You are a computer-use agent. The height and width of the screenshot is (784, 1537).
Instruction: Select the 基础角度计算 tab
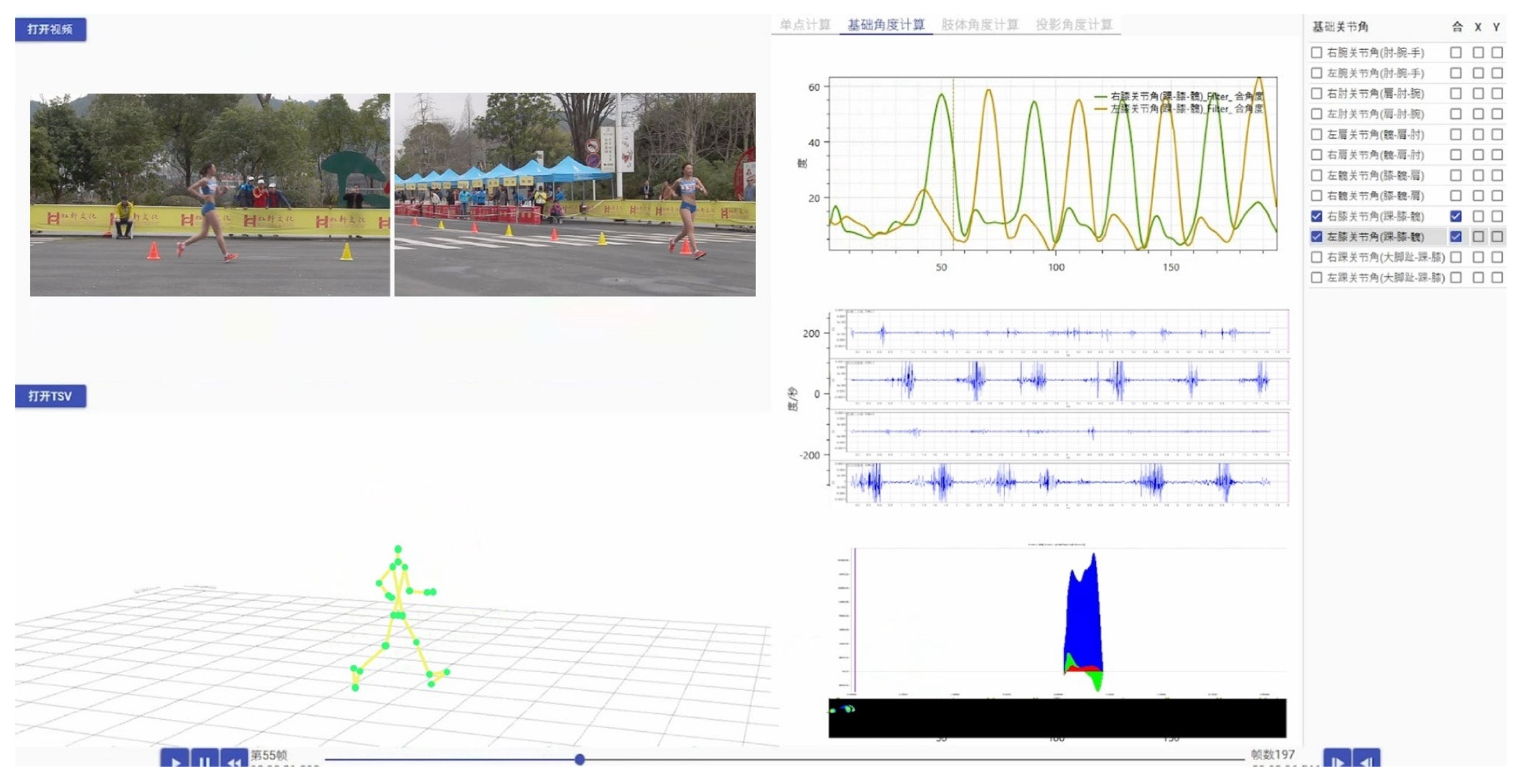point(886,25)
